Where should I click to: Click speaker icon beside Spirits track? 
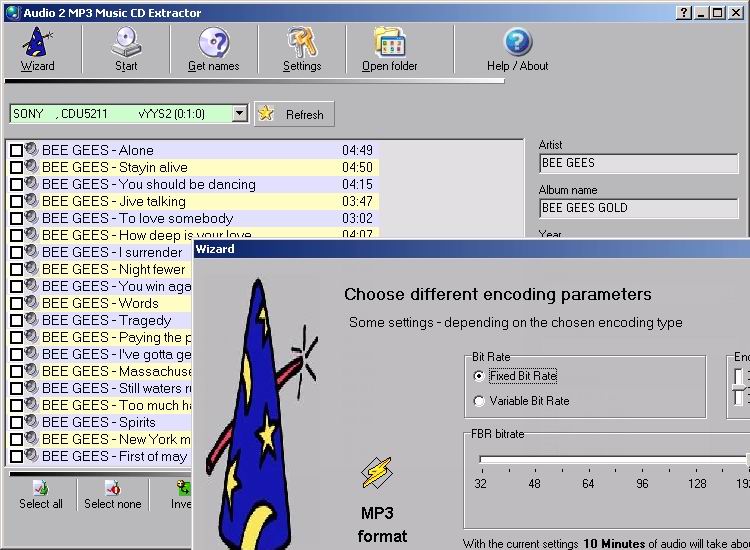click(x=31, y=421)
